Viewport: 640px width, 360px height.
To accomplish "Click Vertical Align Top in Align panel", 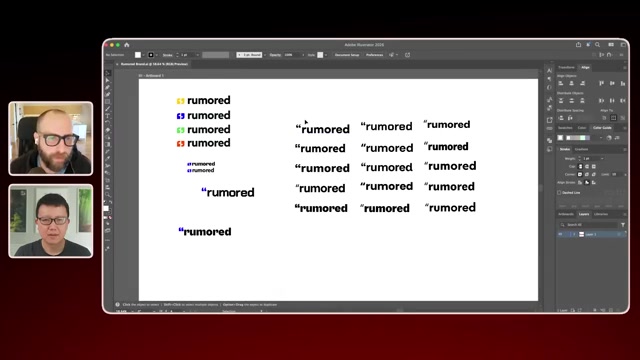I will (601, 83).
